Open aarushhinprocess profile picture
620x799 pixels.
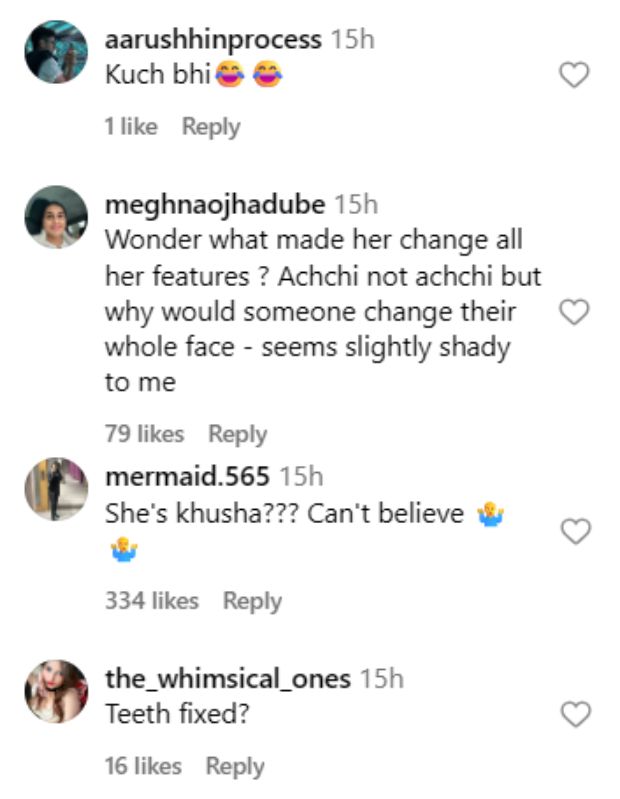tap(56, 51)
